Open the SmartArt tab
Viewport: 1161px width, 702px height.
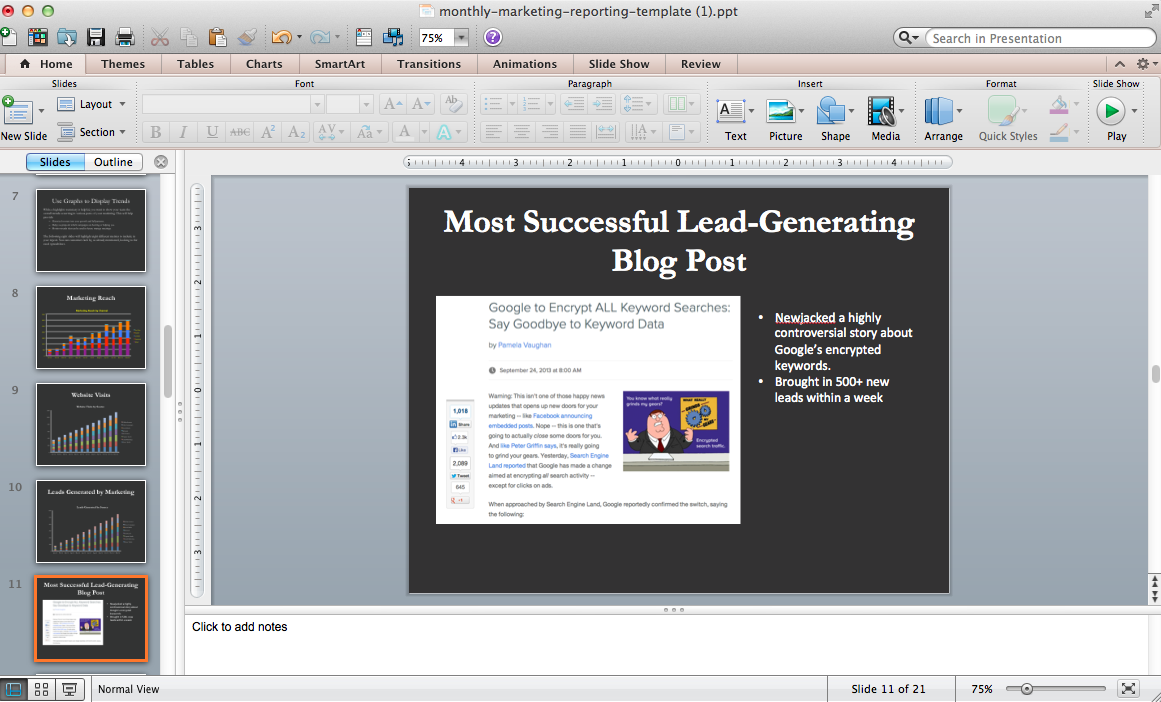pyautogui.click(x=340, y=64)
